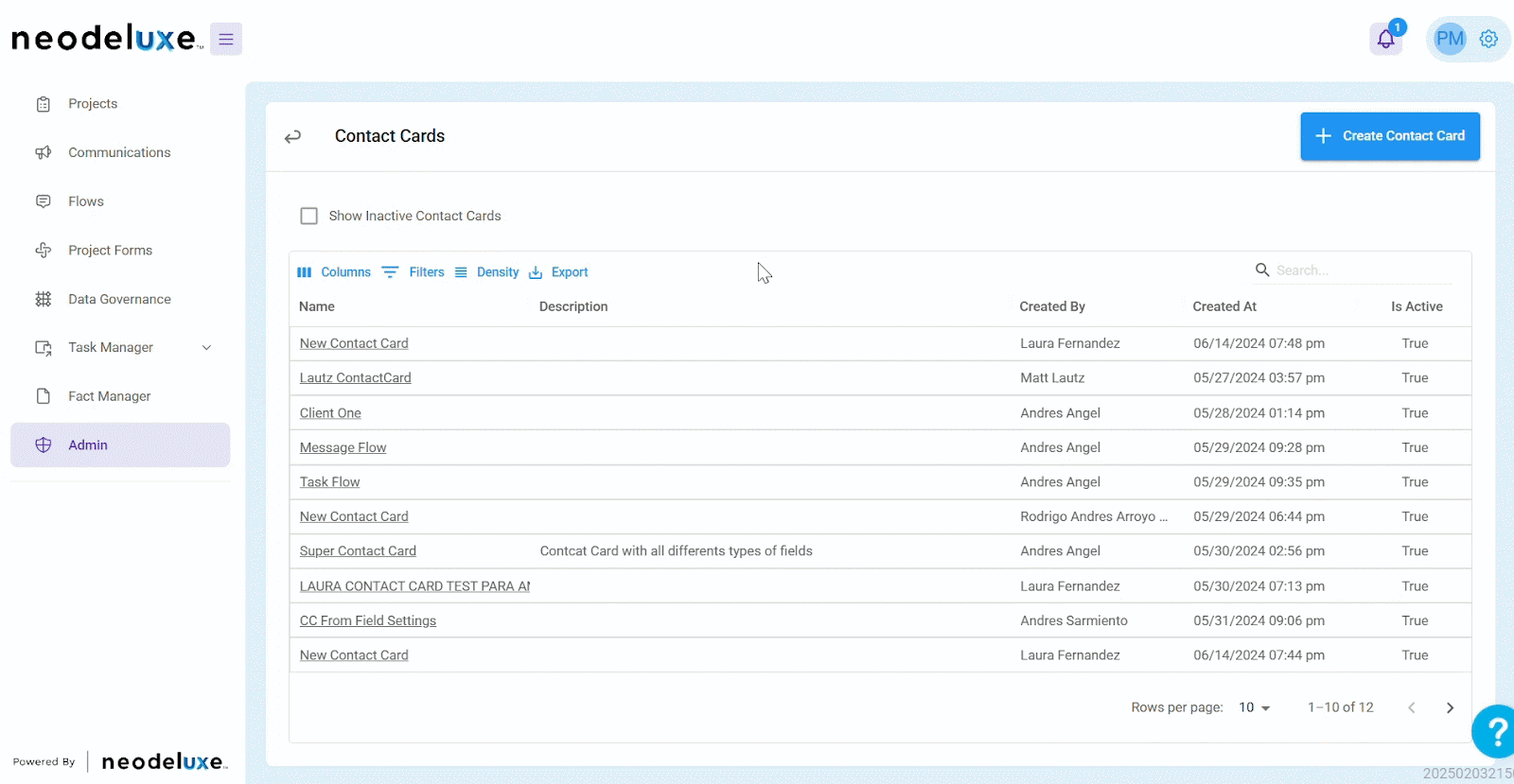Image resolution: width=1514 pixels, height=784 pixels.
Task: Open LAURA CONTACT CARD TEST link
Action: (x=414, y=586)
